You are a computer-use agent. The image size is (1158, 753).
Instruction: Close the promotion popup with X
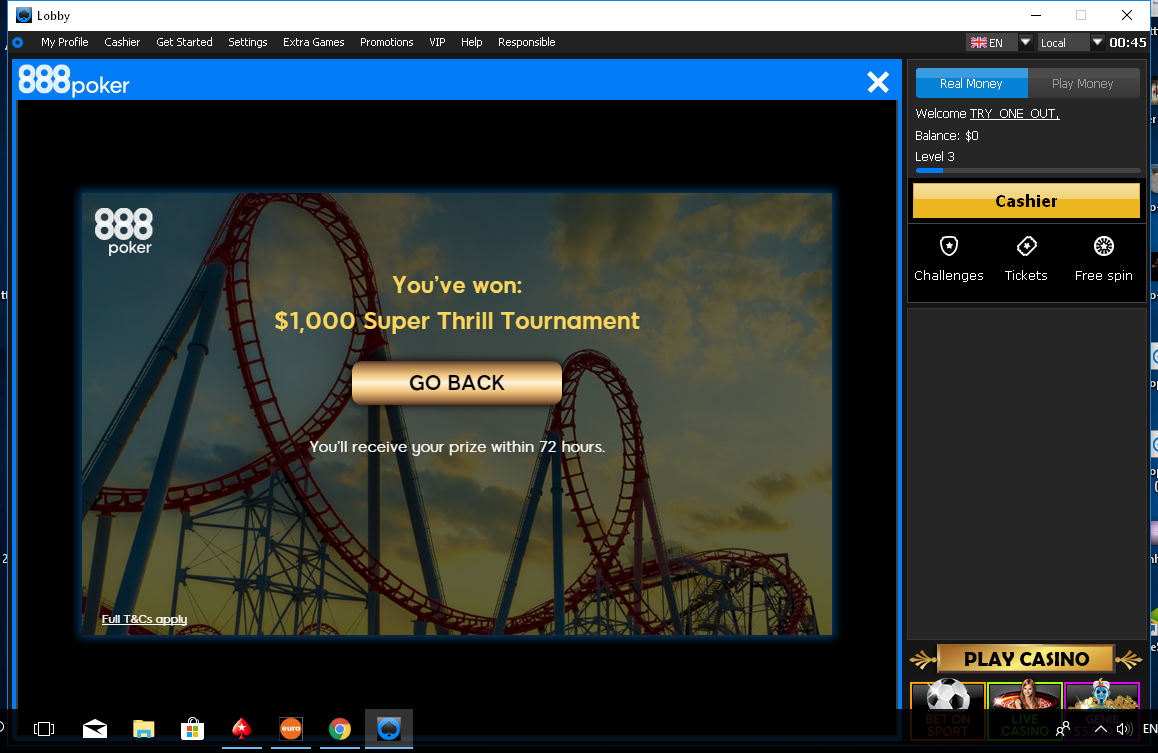[x=877, y=82]
